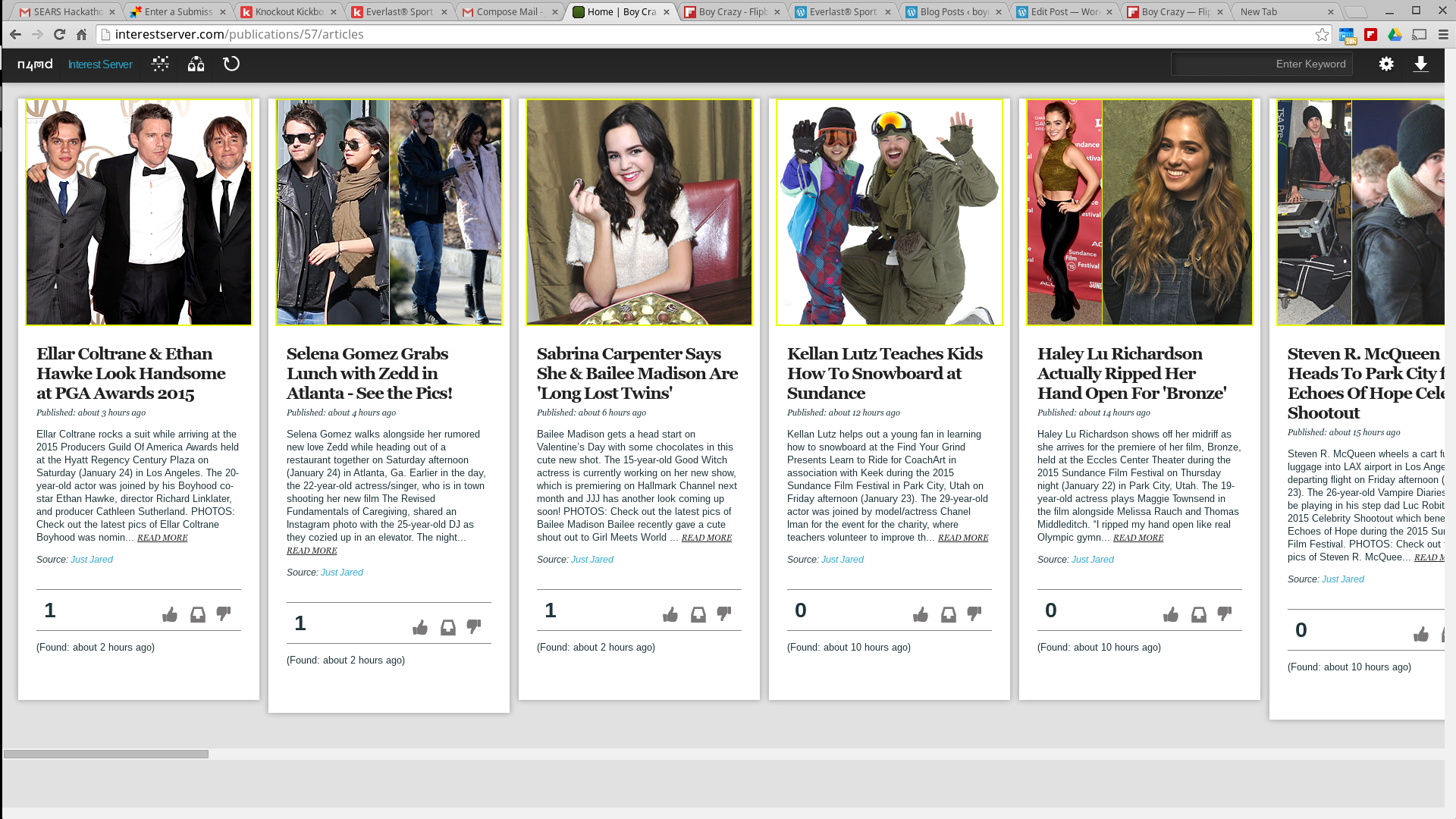
Task: Click the Enter Keyword search field
Action: pos(1261,64)
